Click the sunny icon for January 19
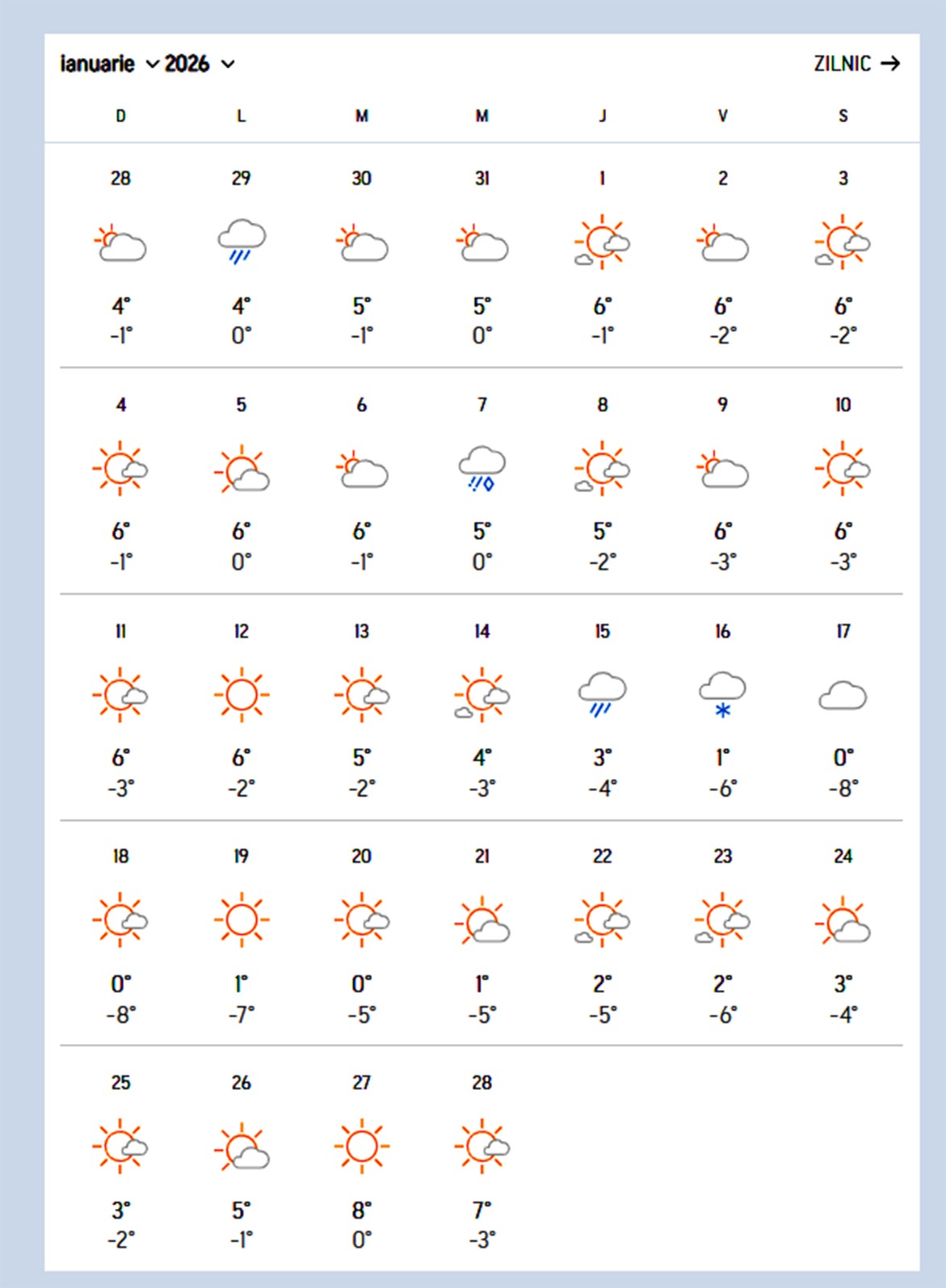The width and height of the screenshot is (946, 1288). (241, 919)
